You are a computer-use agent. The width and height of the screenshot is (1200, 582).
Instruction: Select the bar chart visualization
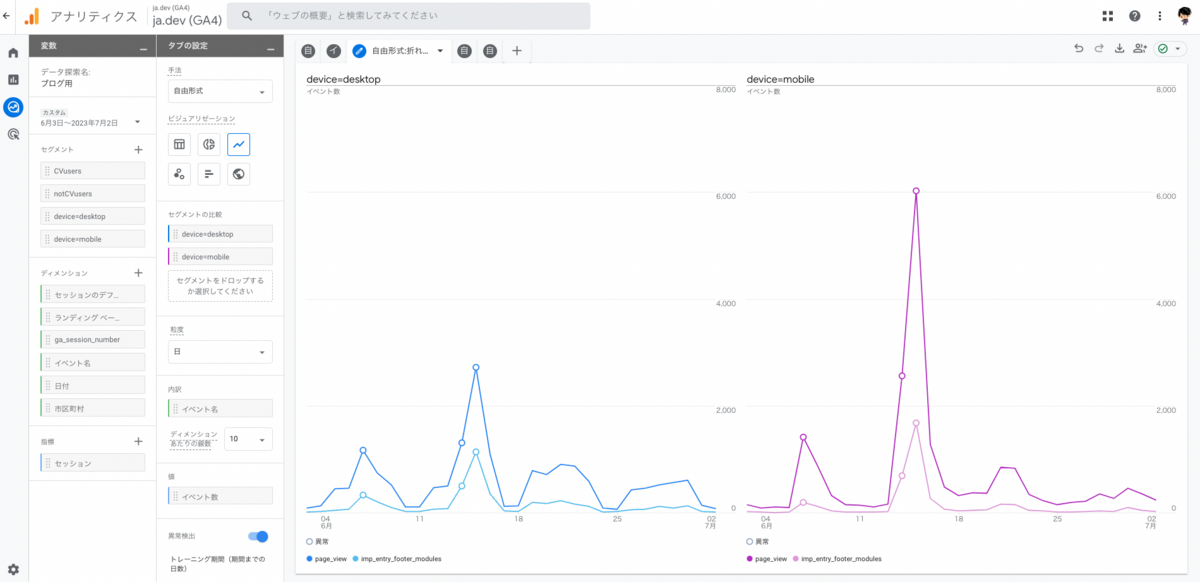coord(209,174)
